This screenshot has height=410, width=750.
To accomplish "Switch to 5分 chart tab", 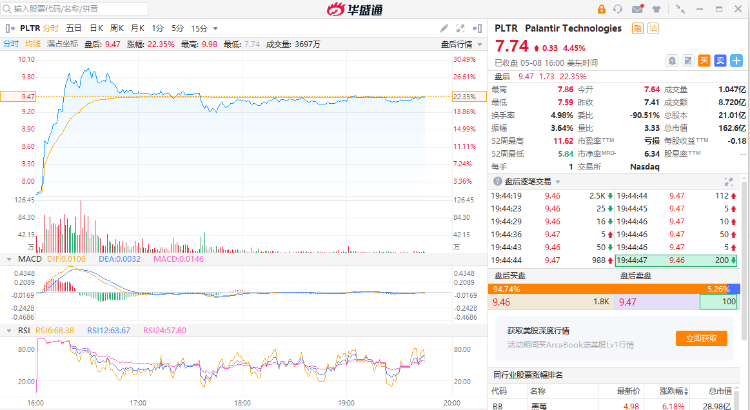I will (177, 28).
